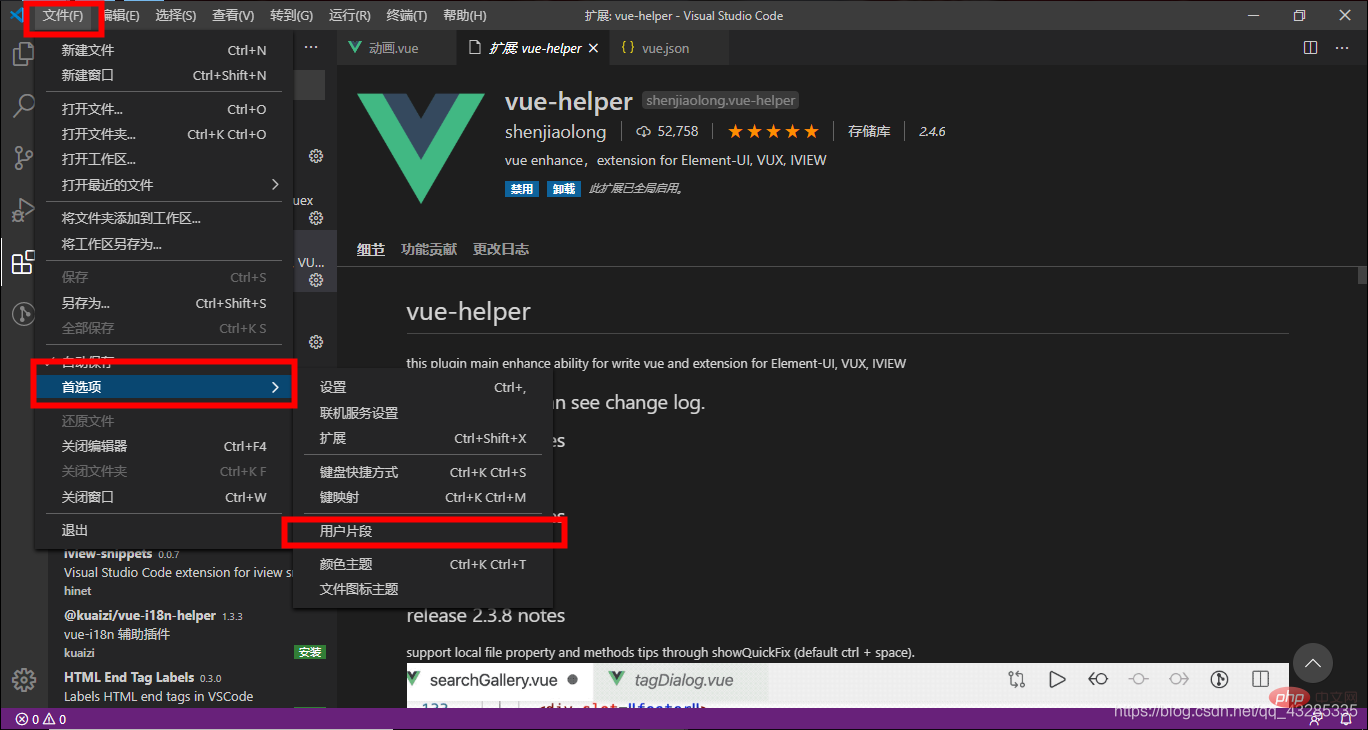Choose 打开工作区... menu entry

click(164, 159)
